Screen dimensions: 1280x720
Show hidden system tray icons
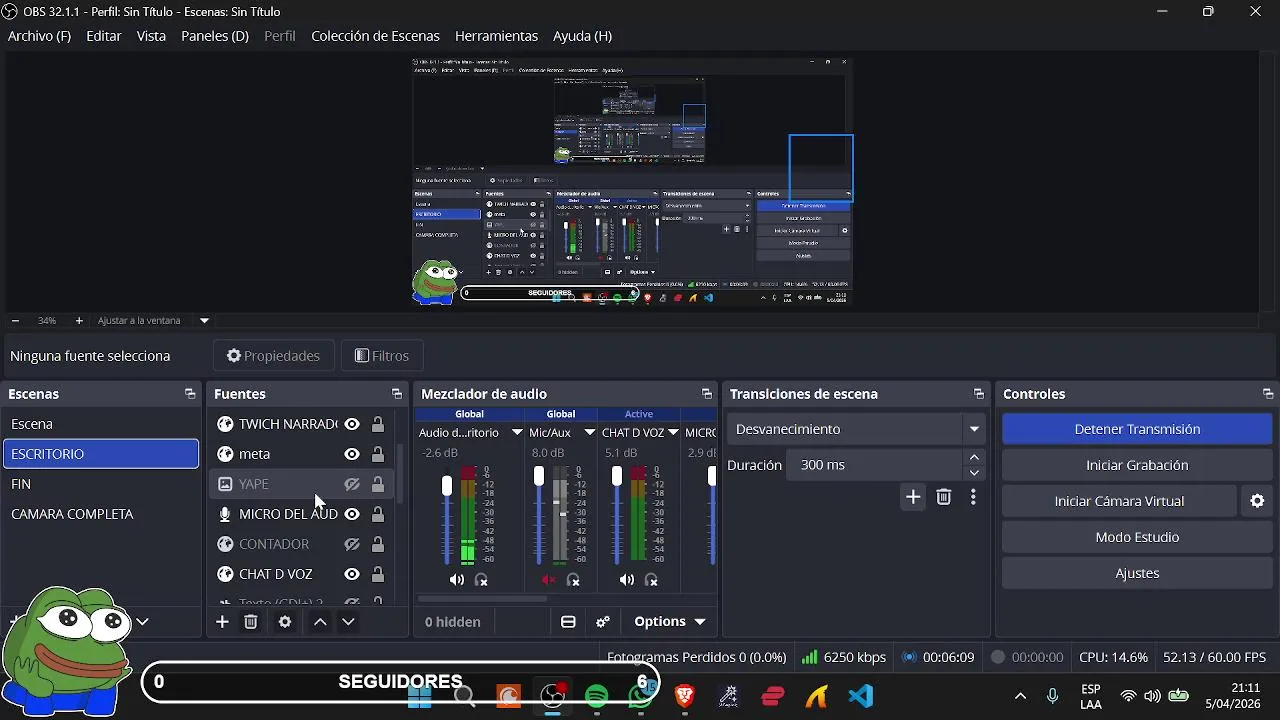tap(1020, 696)
